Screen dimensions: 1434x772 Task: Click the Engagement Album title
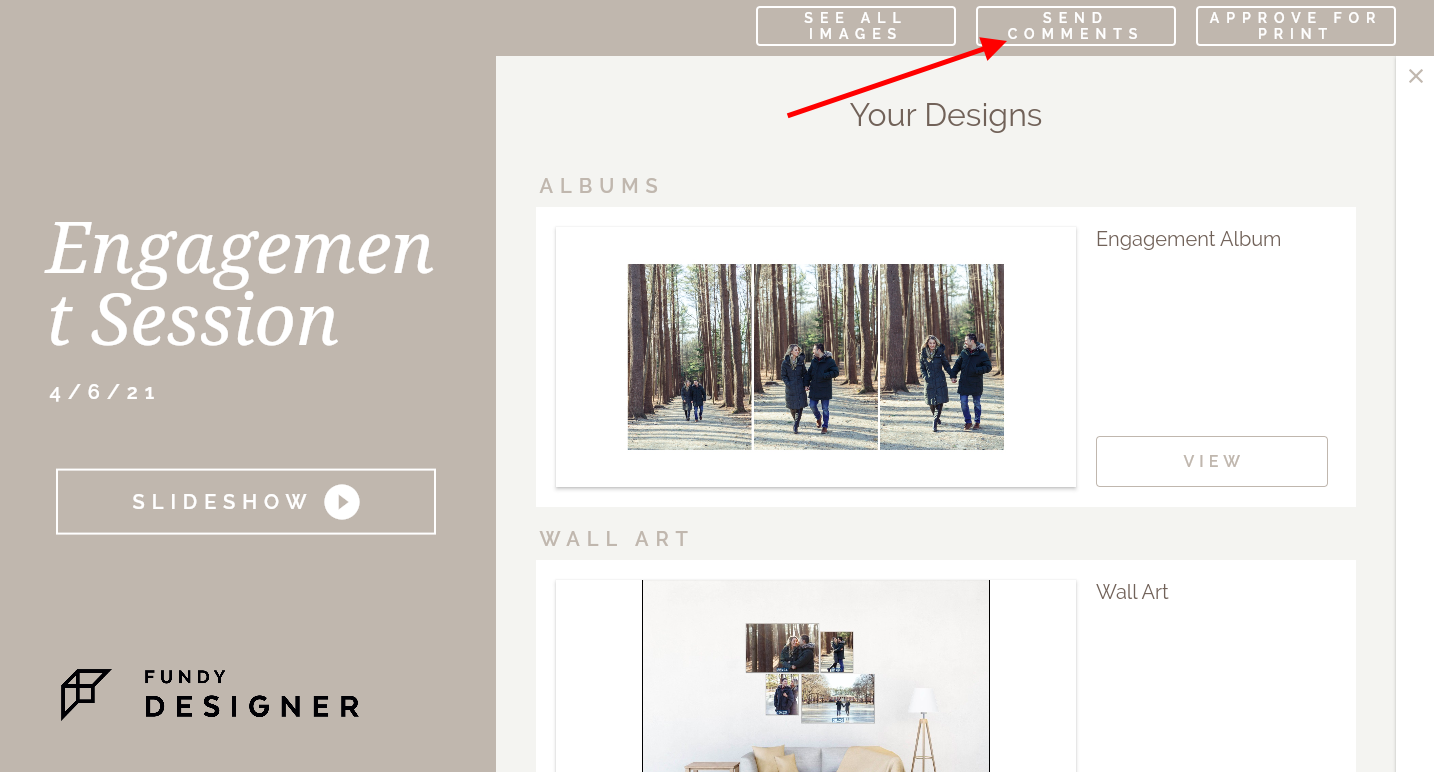(1188, 239)
